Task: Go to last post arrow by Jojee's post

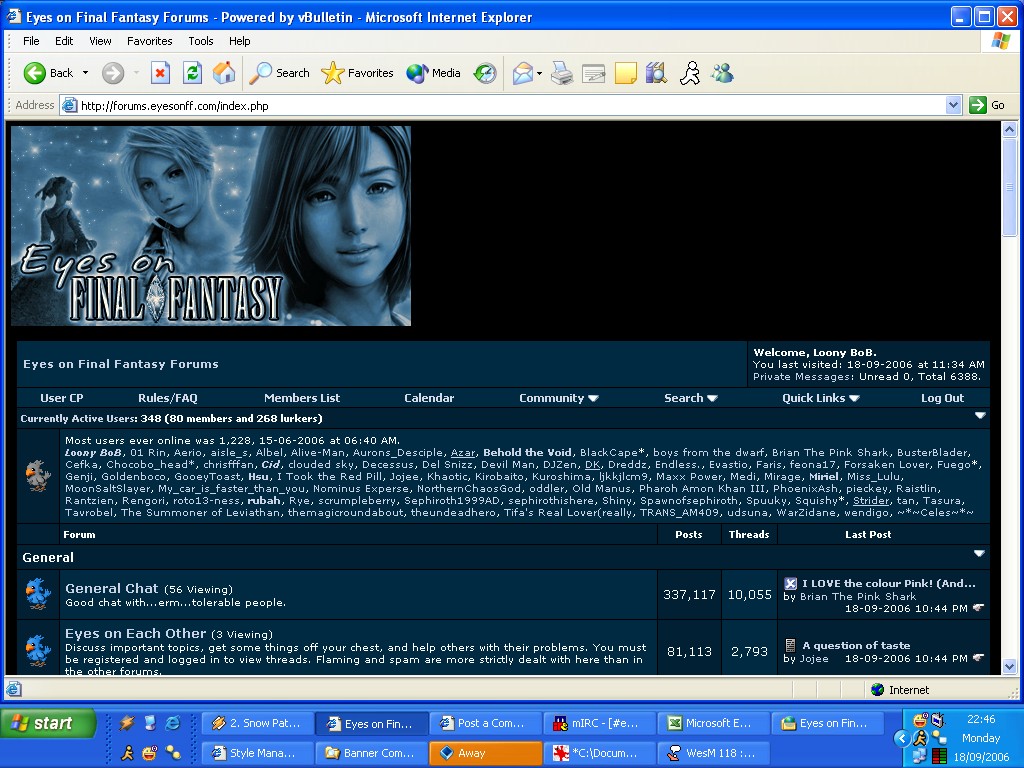Action: tap(978, 658)
